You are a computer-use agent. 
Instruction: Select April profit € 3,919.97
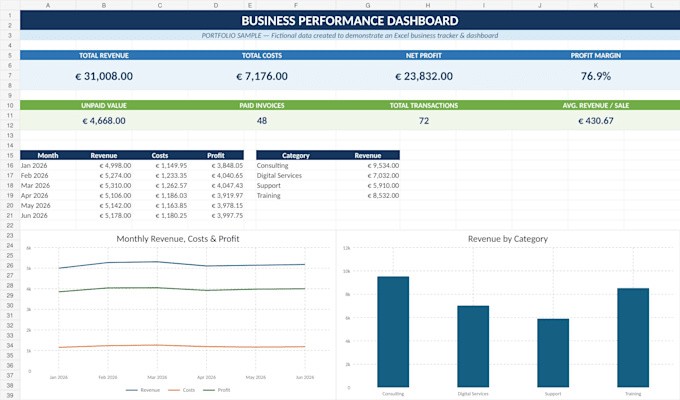pyautogui.click(x=216, y=196)
